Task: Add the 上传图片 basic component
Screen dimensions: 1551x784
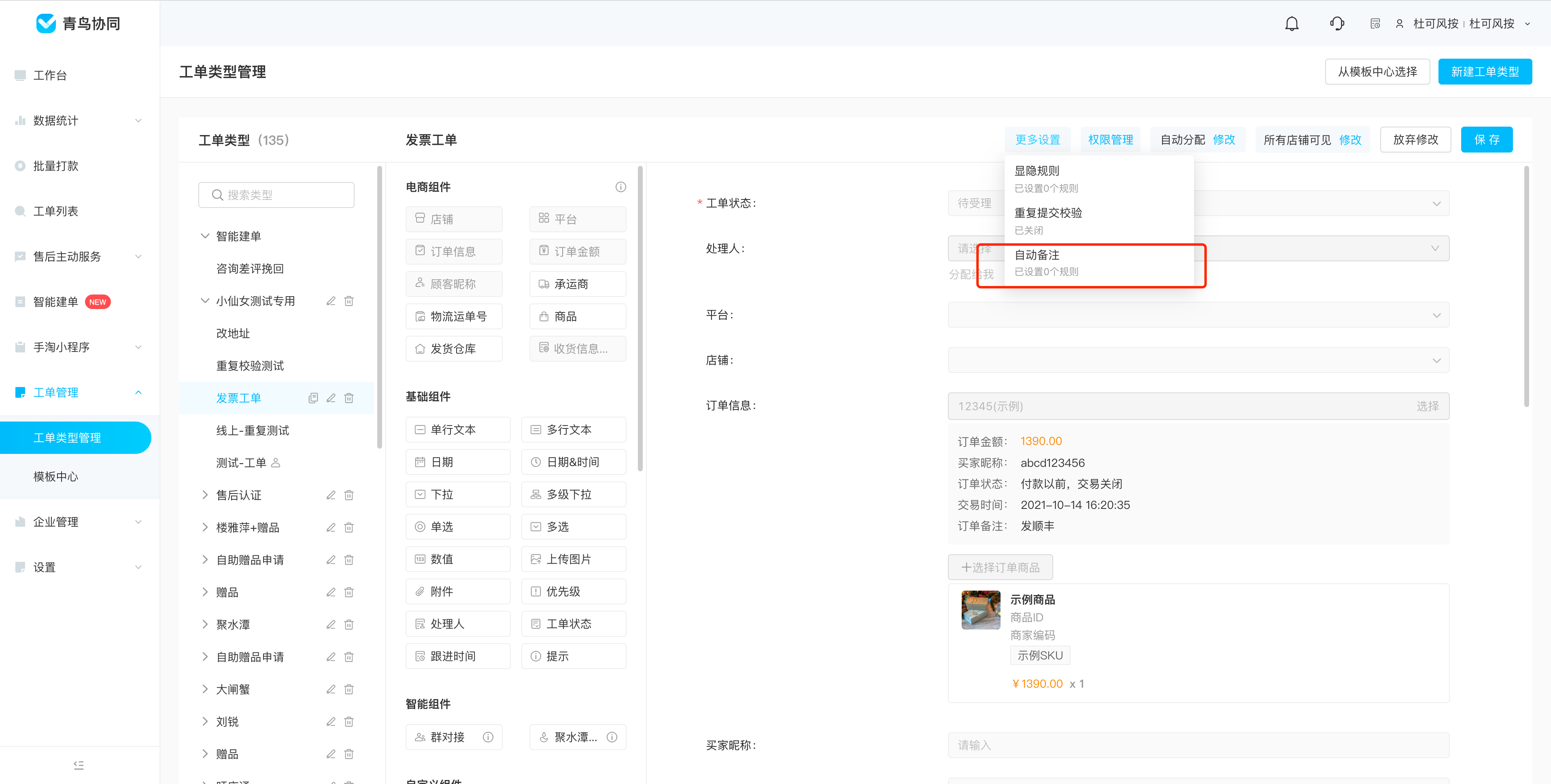Action: click(x=573, y=559)
